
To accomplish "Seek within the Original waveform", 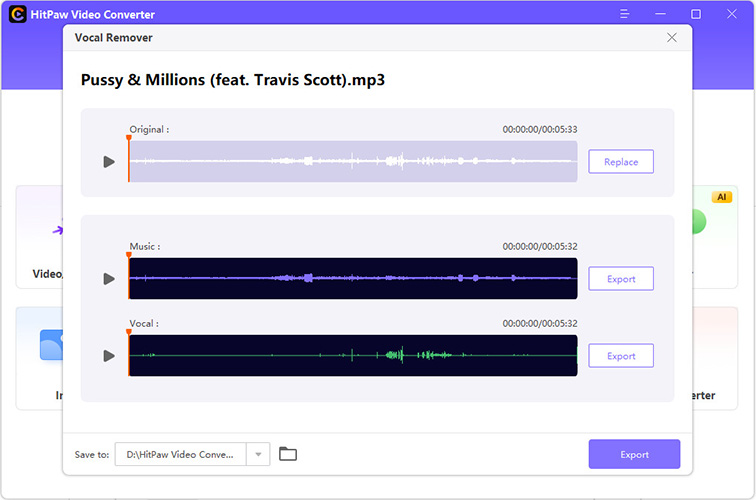I will tap(353, 162).
